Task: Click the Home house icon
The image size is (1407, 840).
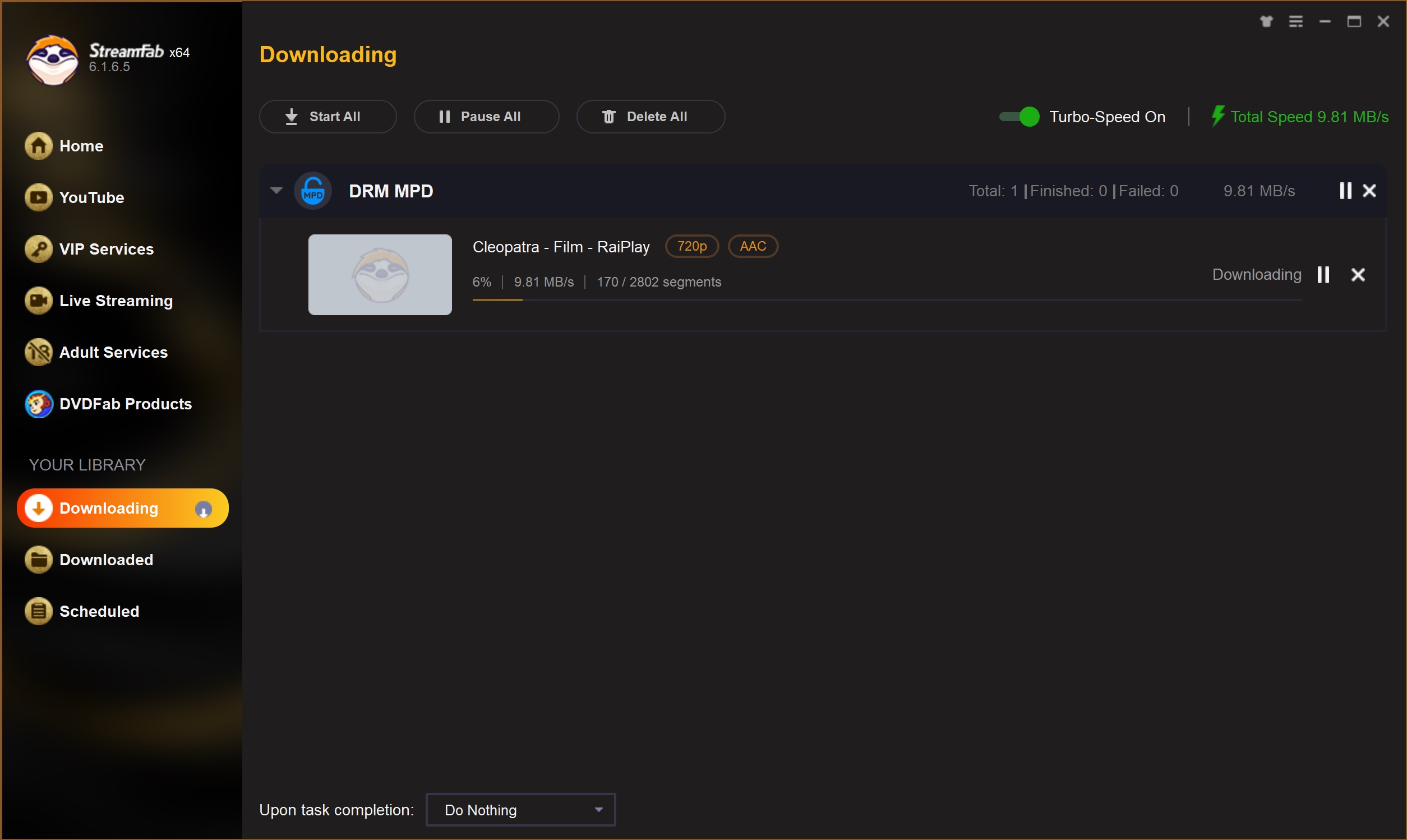Action: tap(39, 146)
